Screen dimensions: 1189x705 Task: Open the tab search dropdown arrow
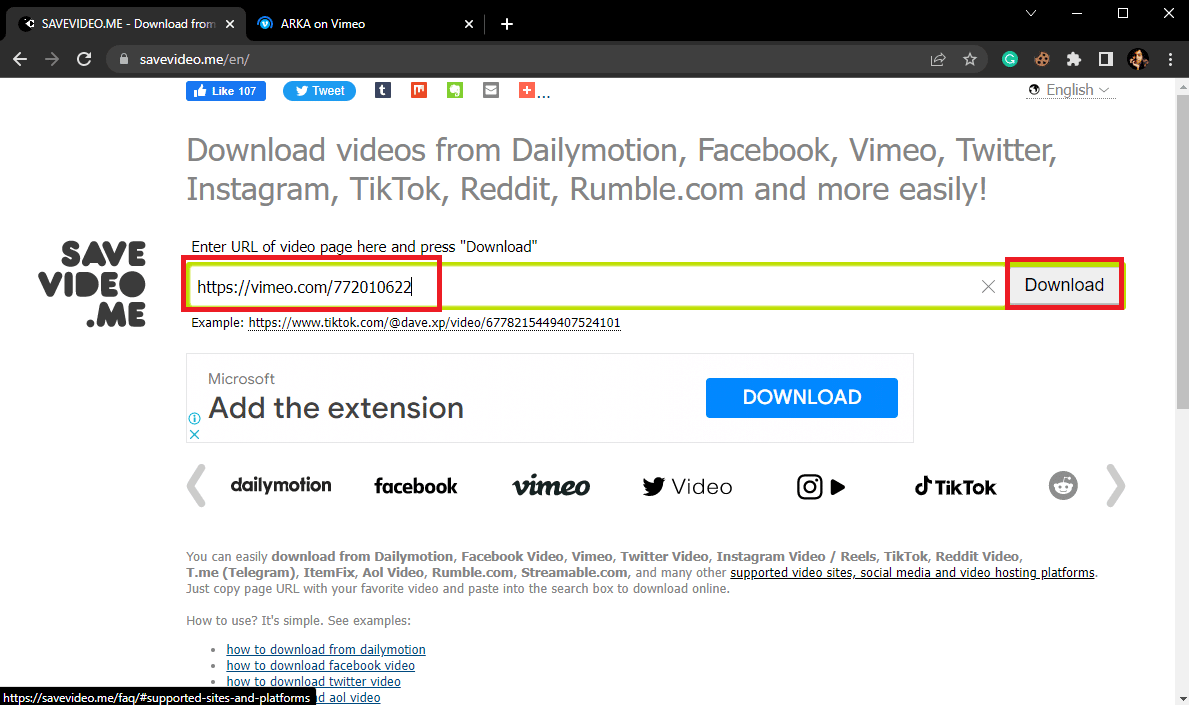(x=1031, y=13)
